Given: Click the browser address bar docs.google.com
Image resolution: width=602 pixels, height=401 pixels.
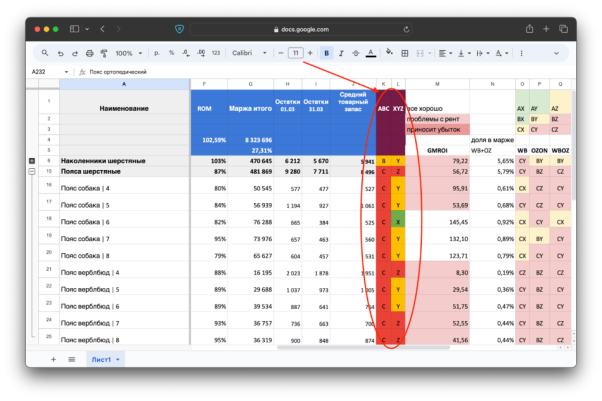Looking at the screenshot, I should (x=301, y=29).
